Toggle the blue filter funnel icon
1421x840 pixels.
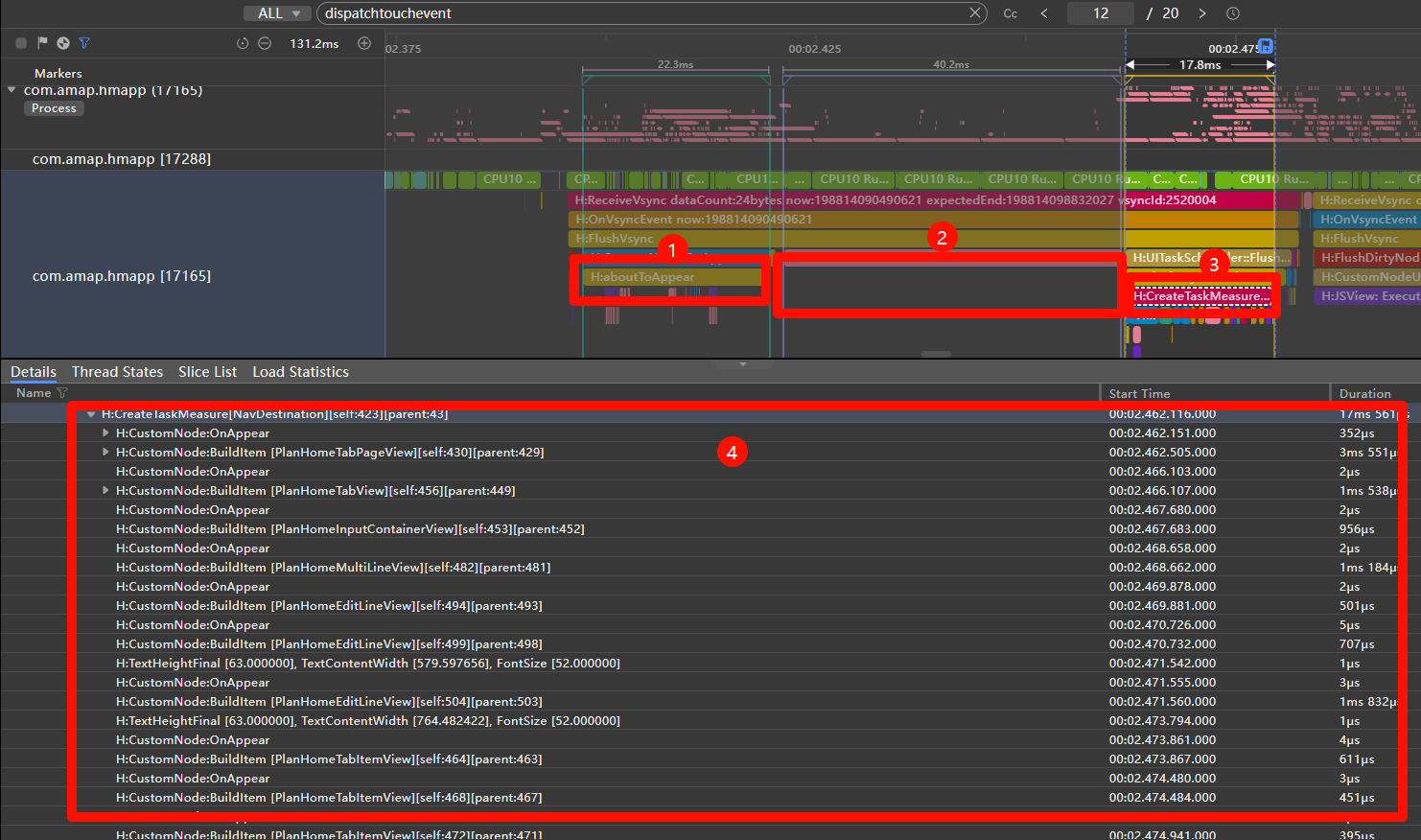click(x=84, y=43)
